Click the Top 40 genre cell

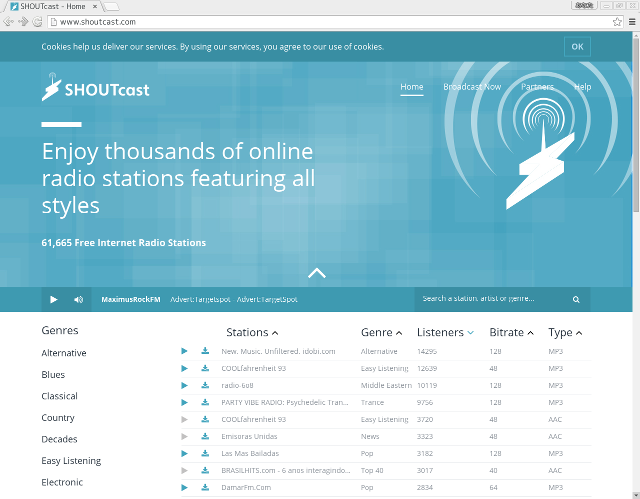pyautogui.click(x=372, y=471)
